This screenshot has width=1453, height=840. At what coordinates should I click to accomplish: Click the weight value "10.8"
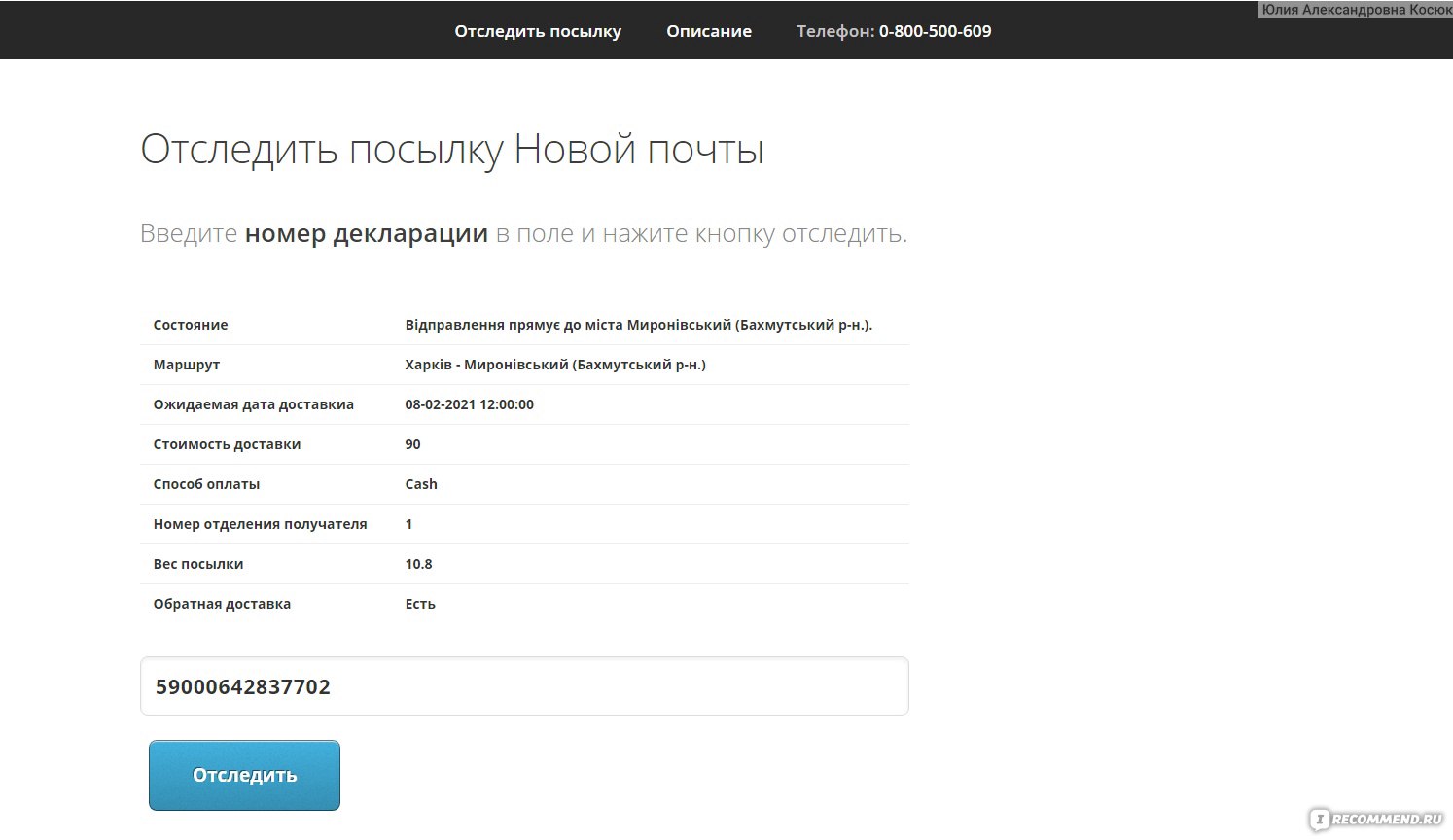pyautogui.click(x=418, y=564)
